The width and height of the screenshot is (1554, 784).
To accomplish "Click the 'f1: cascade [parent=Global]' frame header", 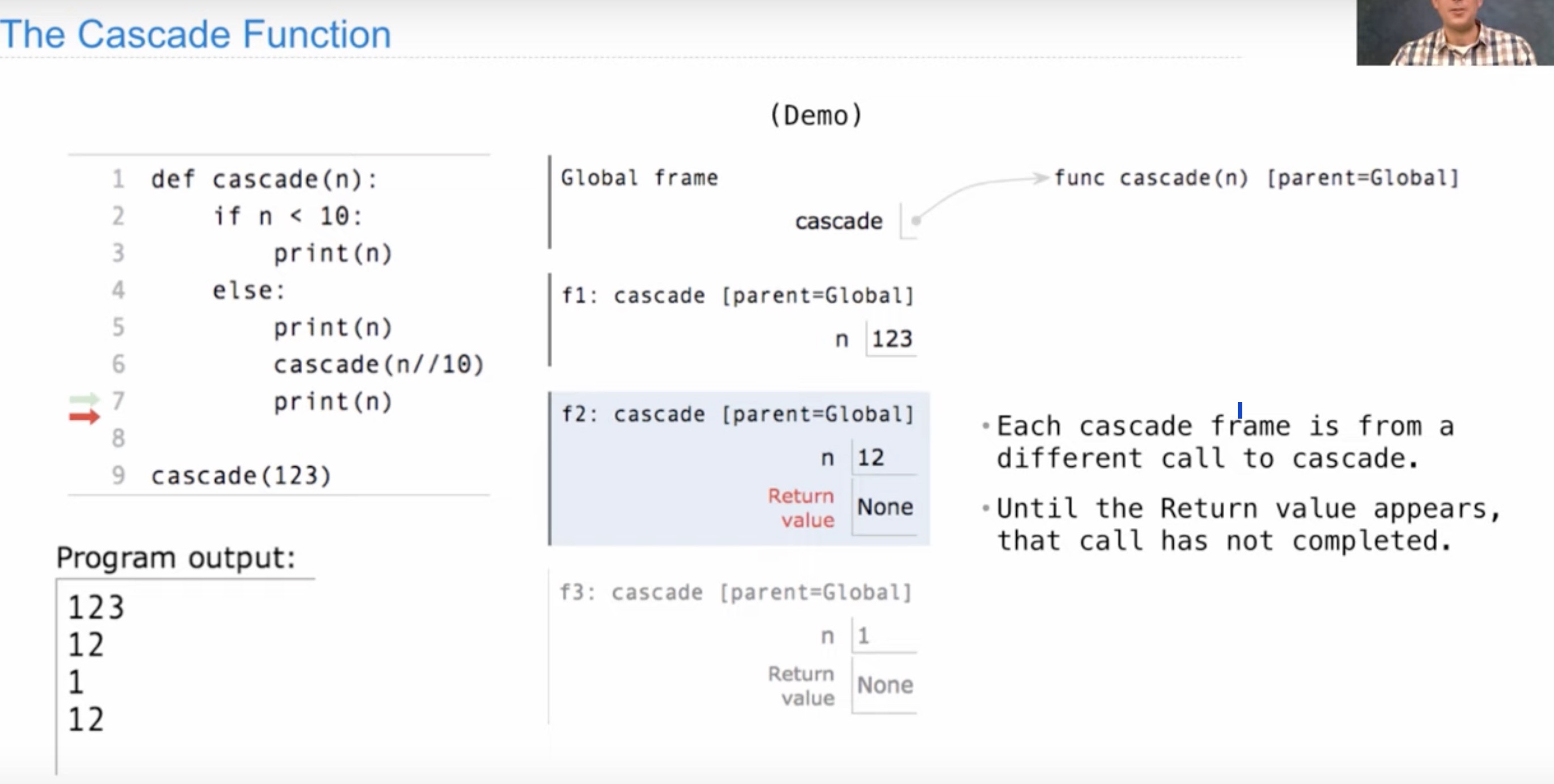I will (737, 296).
